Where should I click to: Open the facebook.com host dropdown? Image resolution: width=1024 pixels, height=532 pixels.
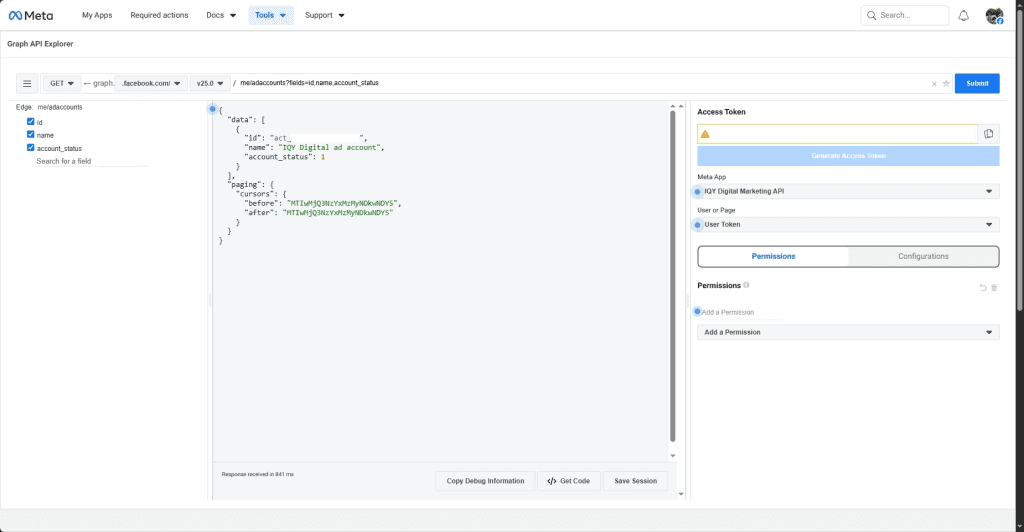(151, 84)
